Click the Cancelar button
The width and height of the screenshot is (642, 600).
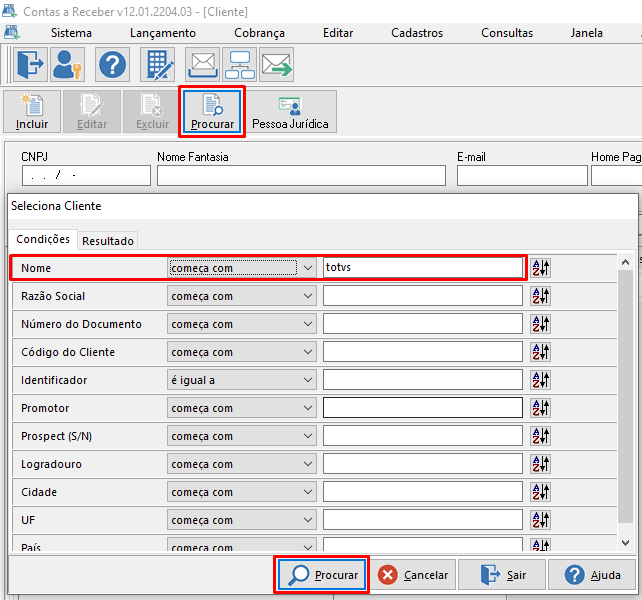[413, 575]
